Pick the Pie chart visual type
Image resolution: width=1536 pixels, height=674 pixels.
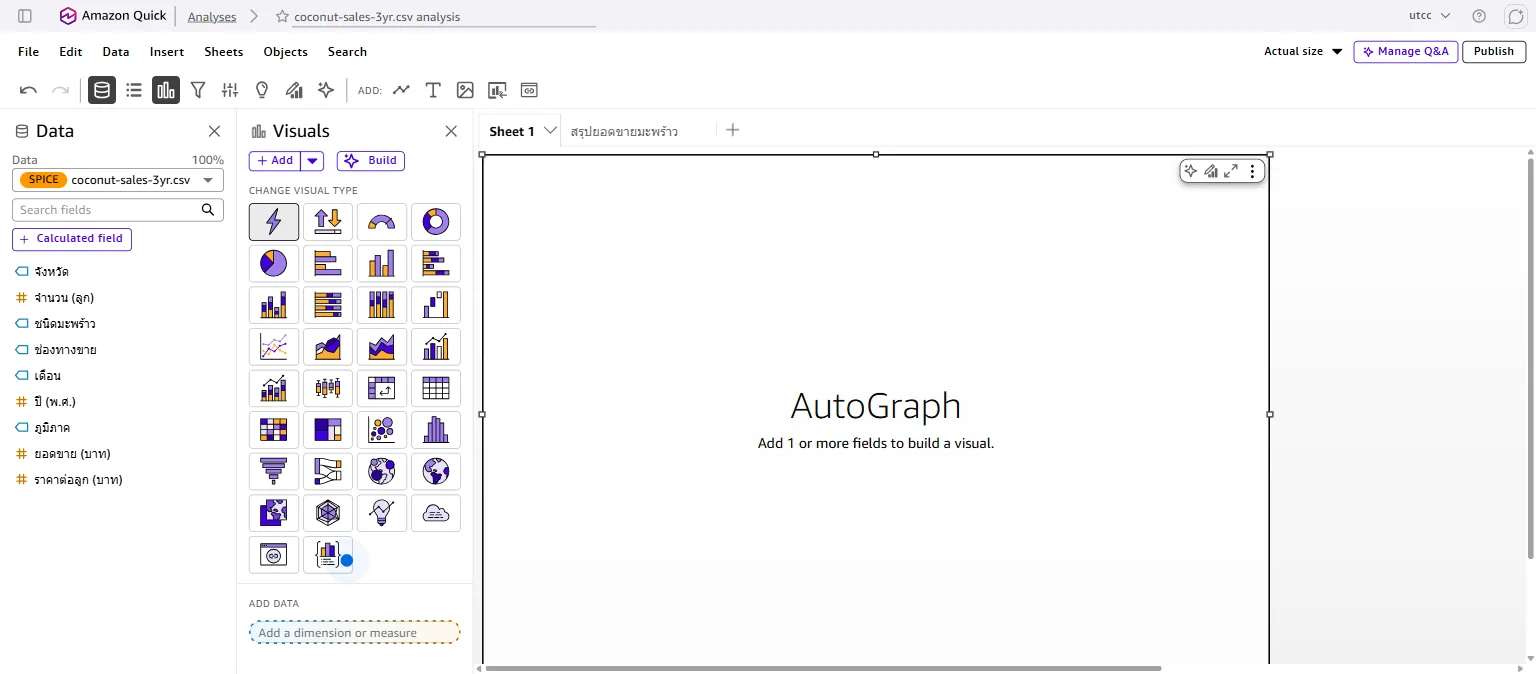pyautogui.click(x=274, y=264)
